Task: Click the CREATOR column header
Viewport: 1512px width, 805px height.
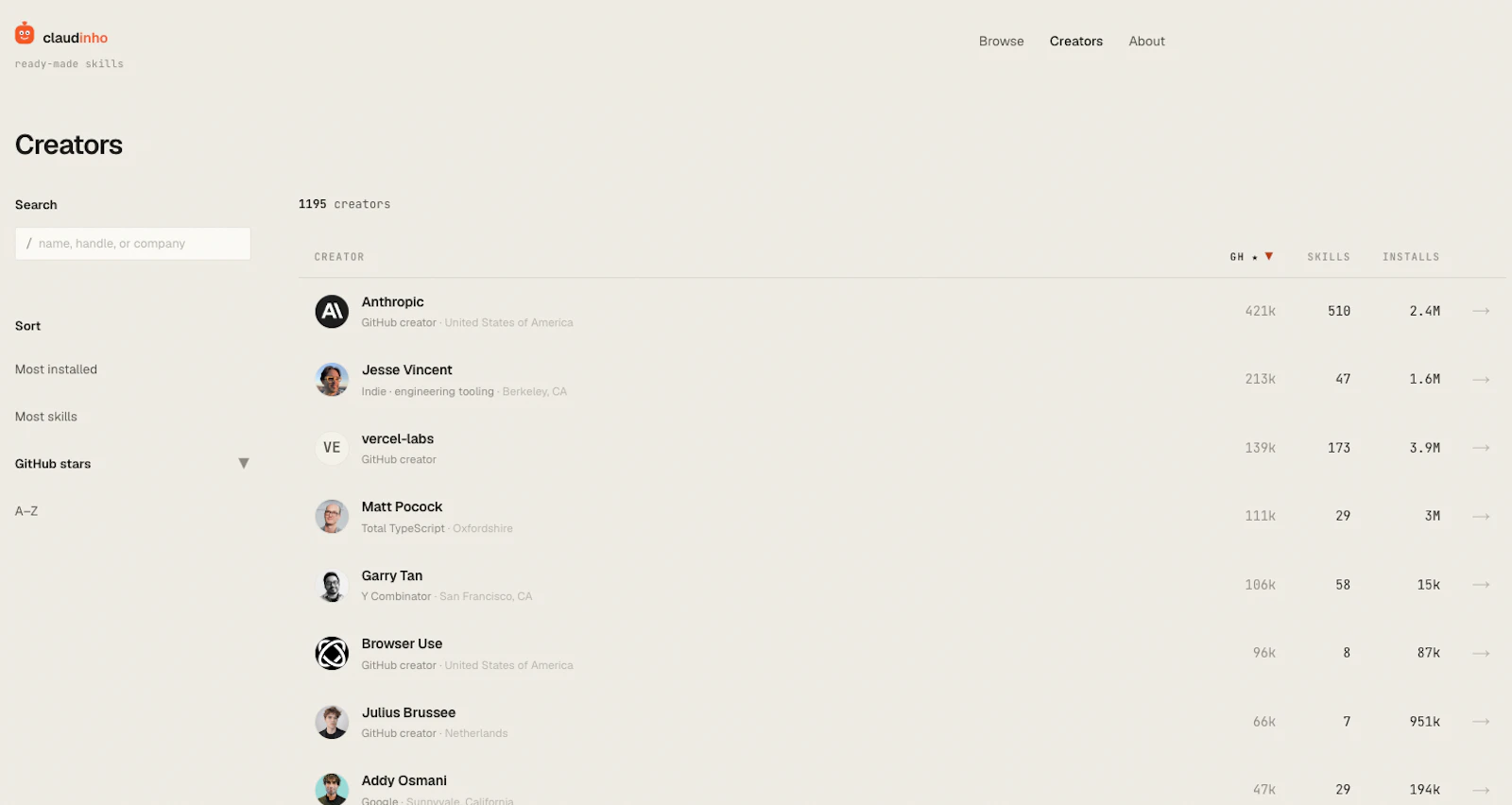Action: pyautogui.click(x=339, y=257)
